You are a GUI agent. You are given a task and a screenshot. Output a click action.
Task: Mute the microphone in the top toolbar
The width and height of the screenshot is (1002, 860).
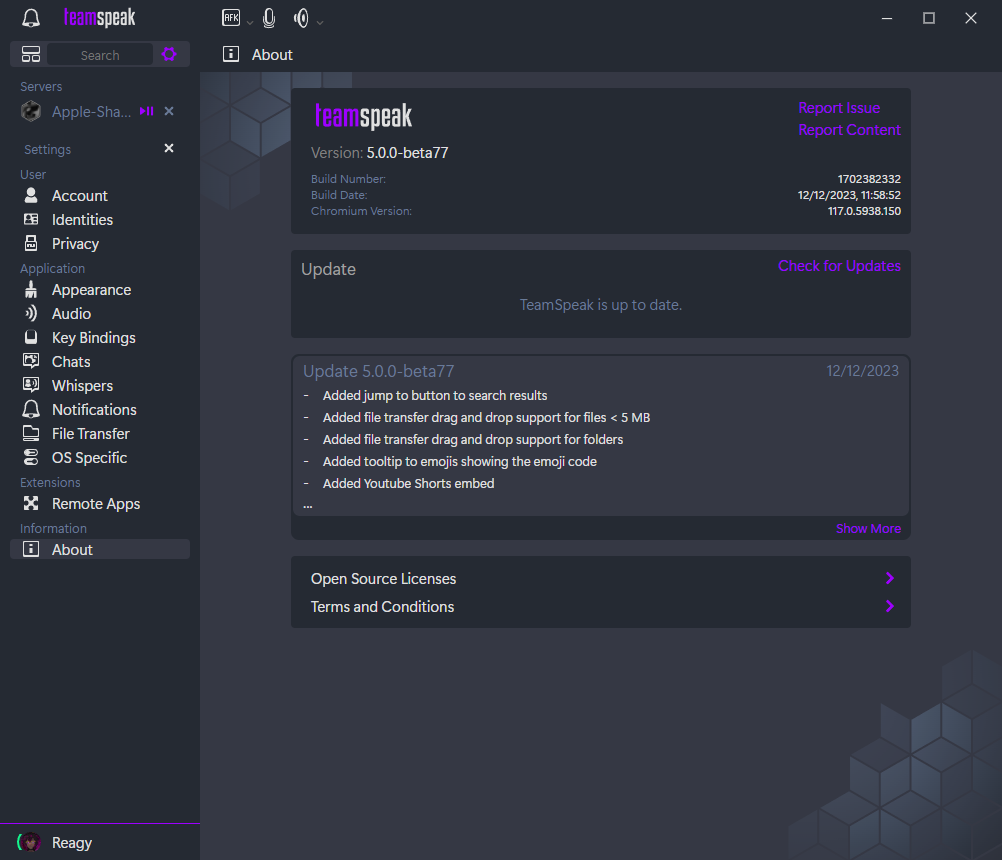269,18
